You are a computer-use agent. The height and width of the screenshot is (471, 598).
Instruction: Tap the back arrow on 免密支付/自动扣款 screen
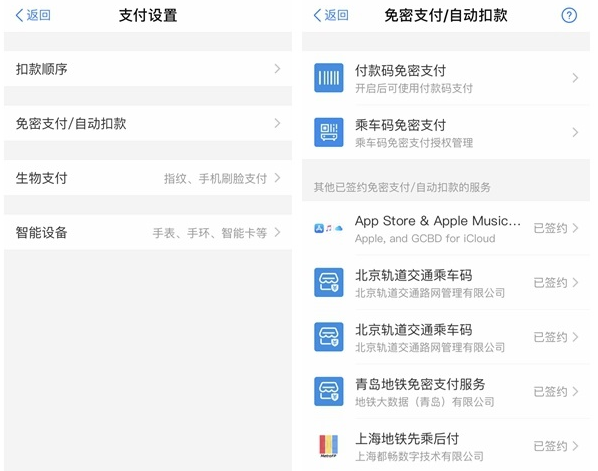point(317,15)
